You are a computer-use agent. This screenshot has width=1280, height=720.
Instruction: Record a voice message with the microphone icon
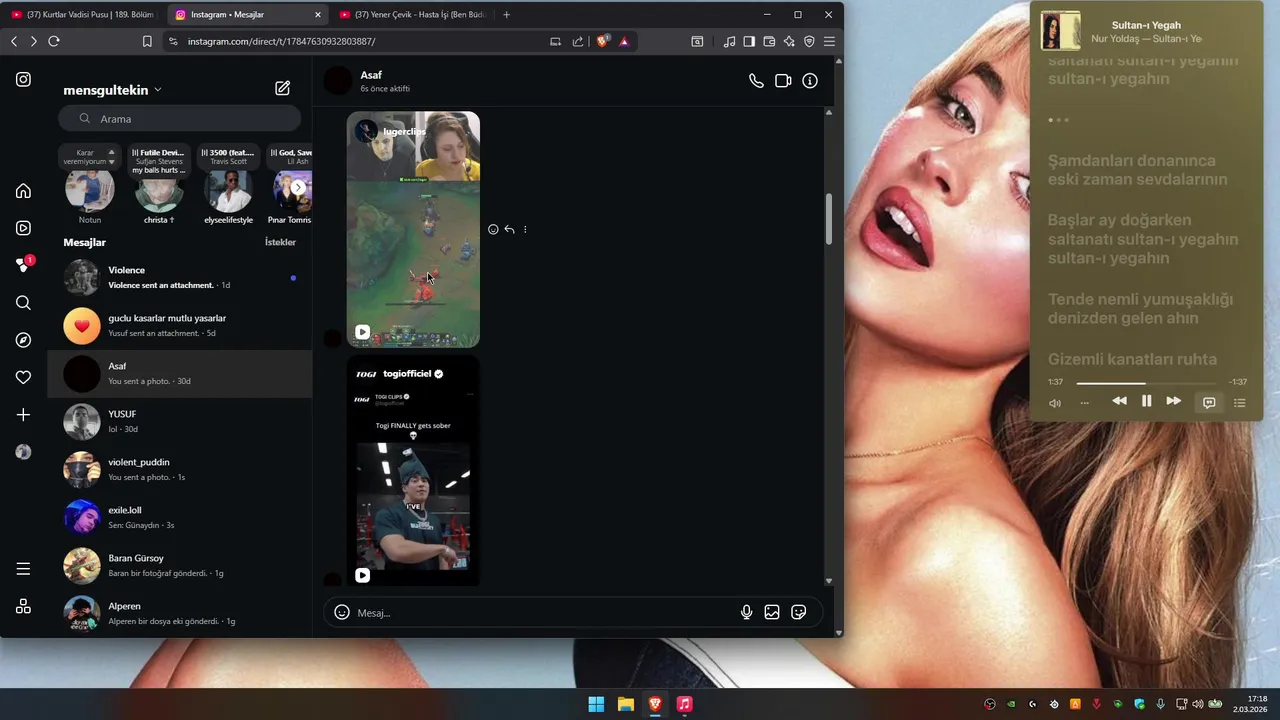click(x=746, y=612)
